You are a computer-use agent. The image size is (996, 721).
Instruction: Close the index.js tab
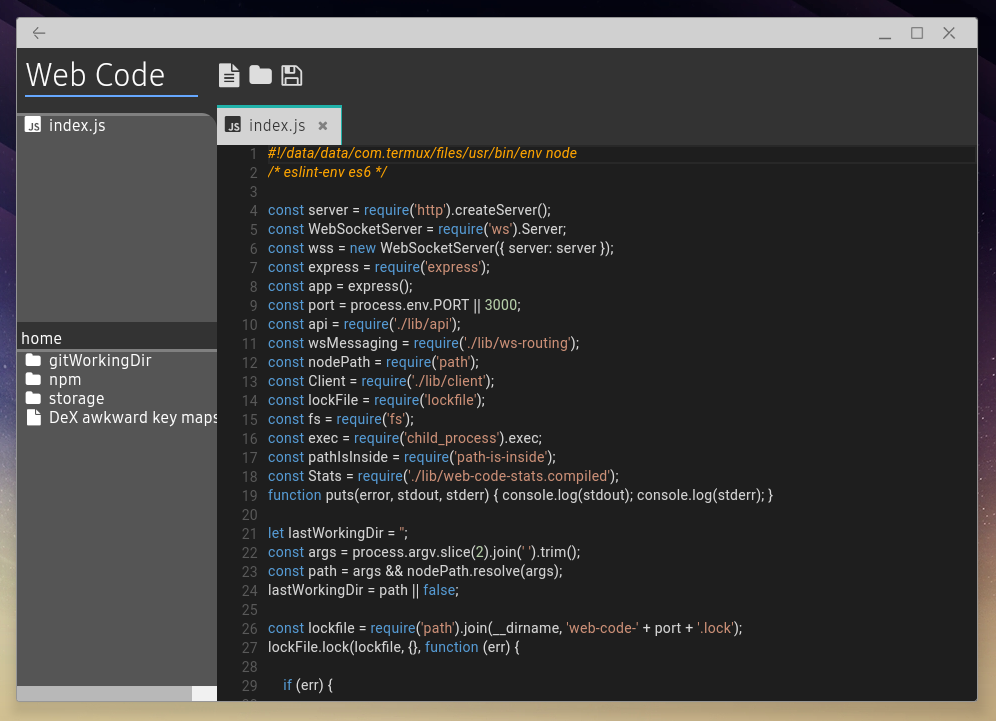323,127
